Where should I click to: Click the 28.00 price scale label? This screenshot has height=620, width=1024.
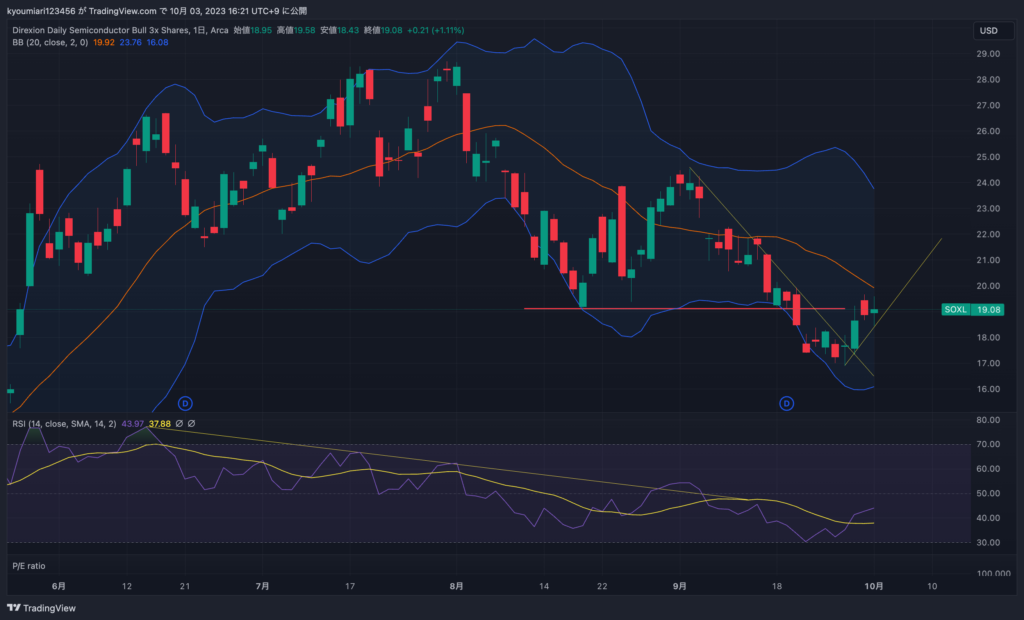[x=988, y=80]
